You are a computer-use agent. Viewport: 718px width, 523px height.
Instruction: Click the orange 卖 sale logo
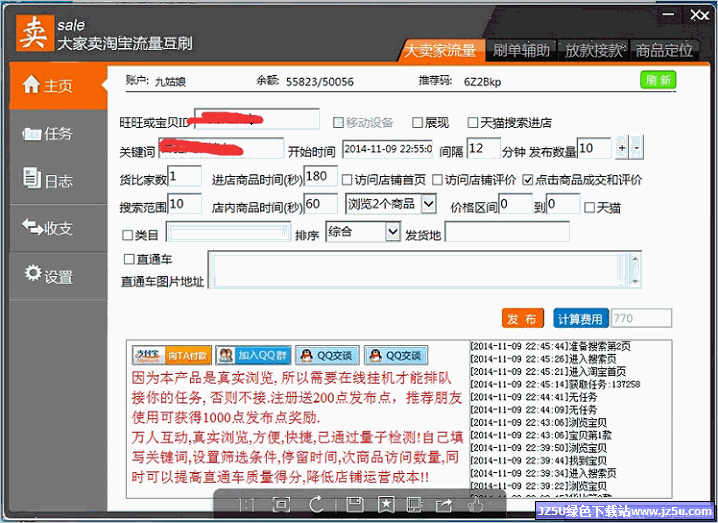(34, 33)
